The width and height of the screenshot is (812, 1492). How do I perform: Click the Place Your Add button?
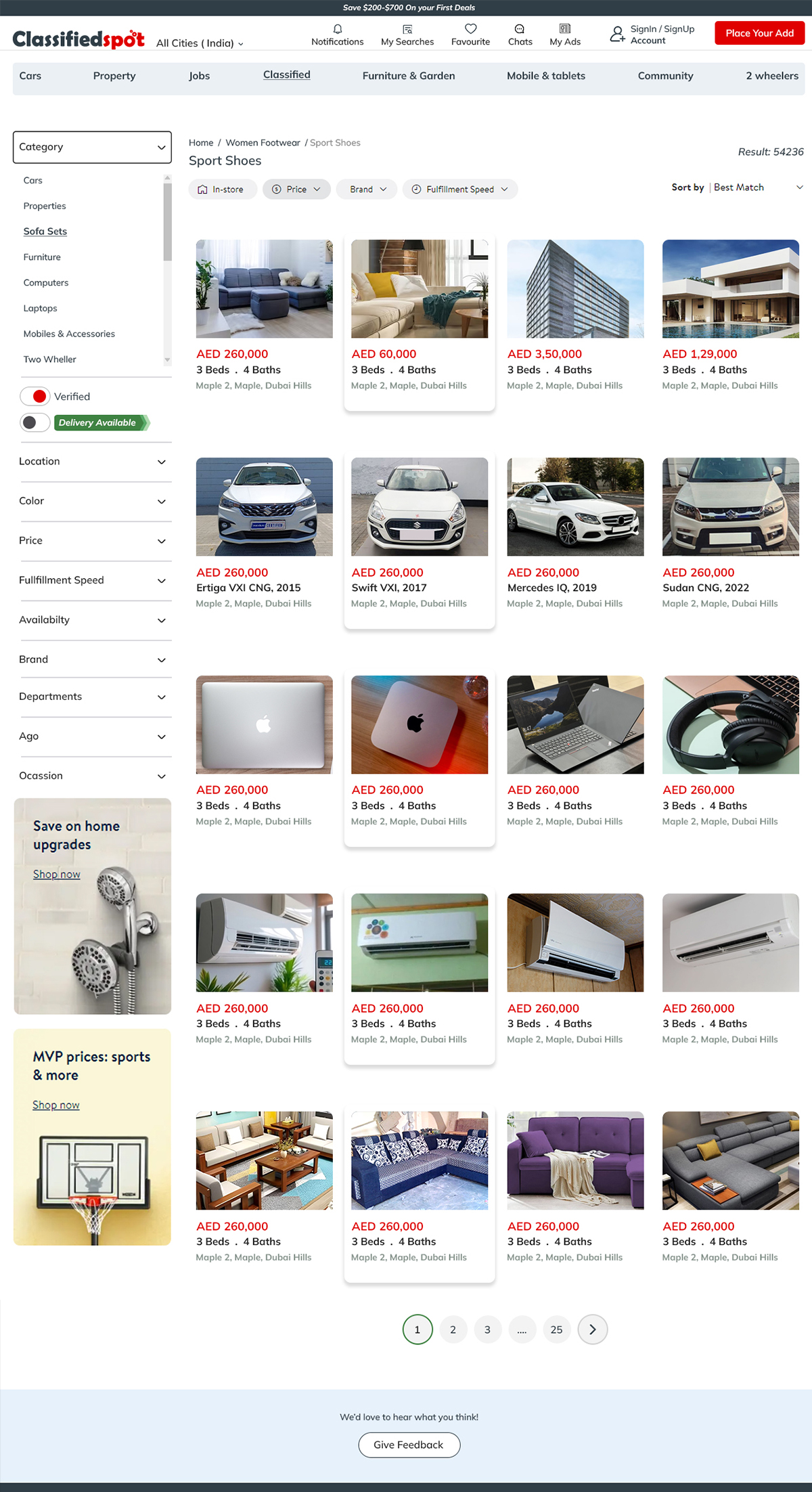coord(760,33)
